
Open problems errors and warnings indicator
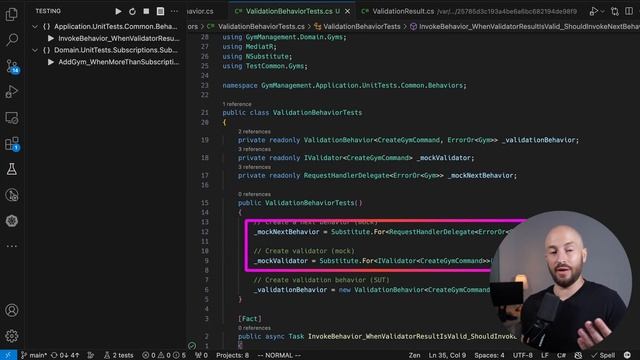tap(164, 355)
